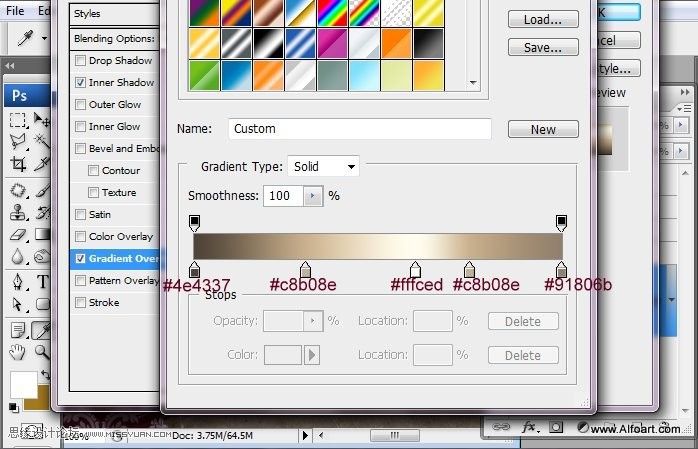Screen dimensions: 698x449
Task: Enable the Drop Shadow checkbox
Action: [x=81, y=61]
